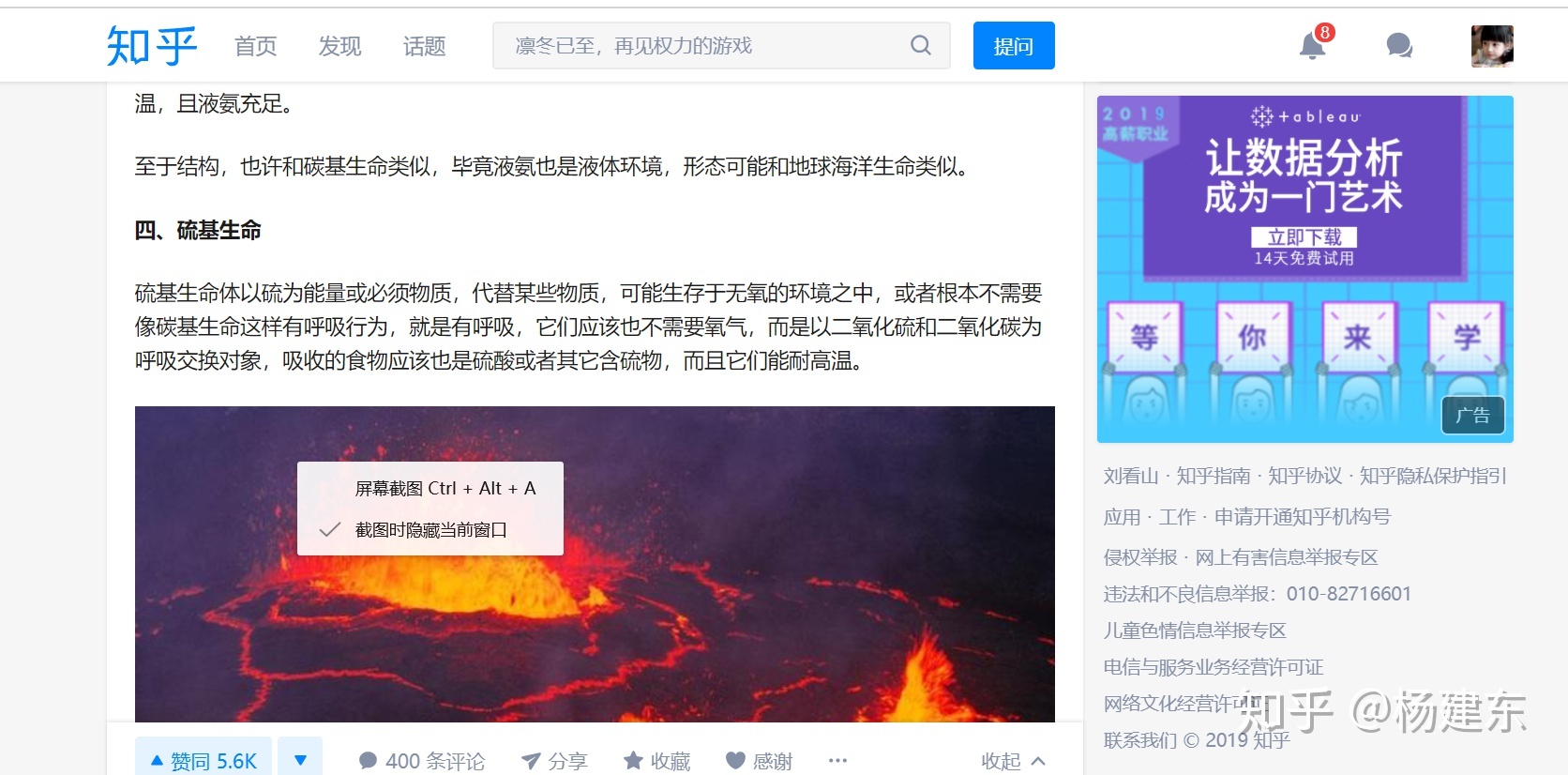Focus the search input field

click(x=703, y=45)
